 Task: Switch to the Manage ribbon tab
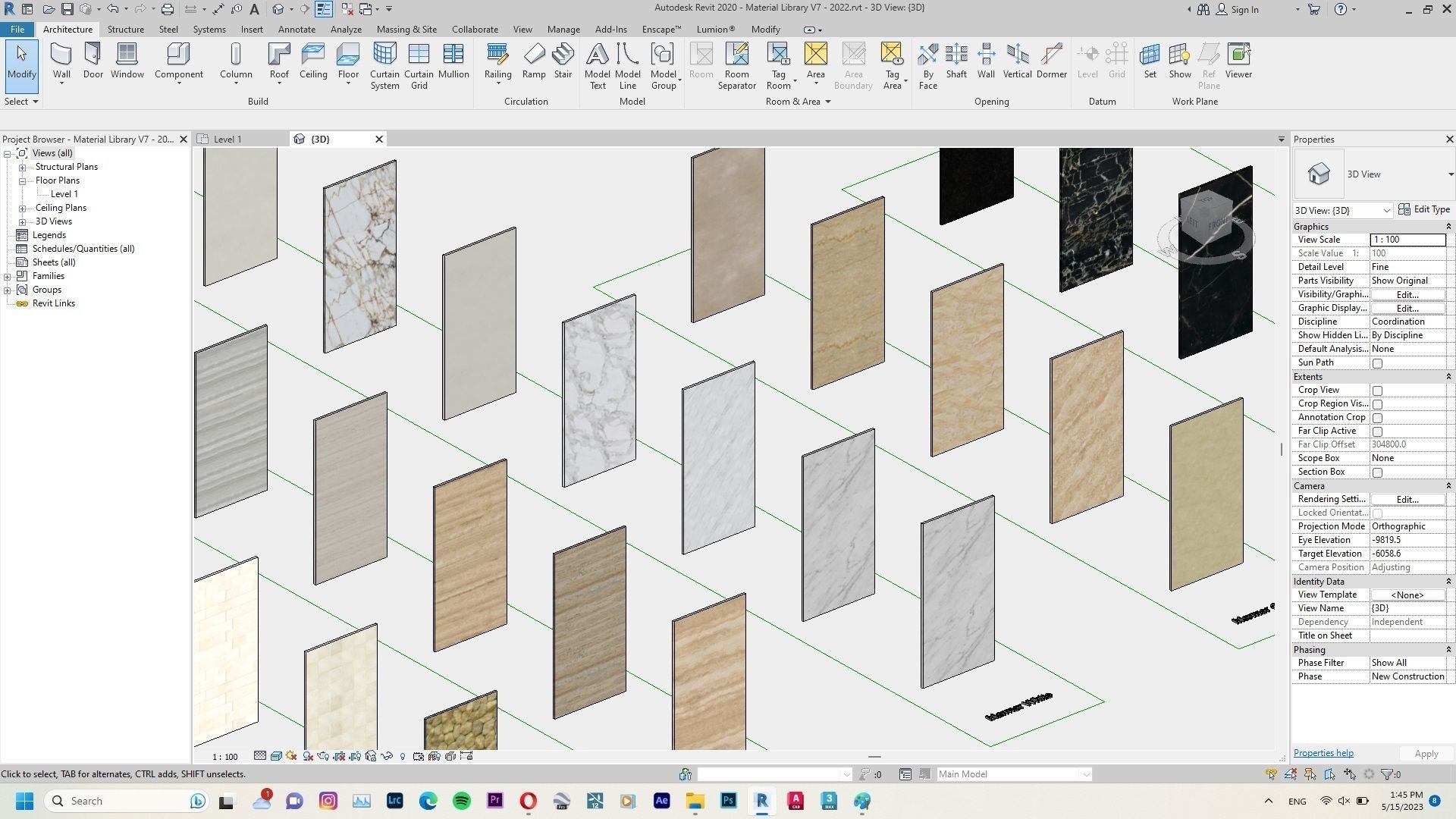point(563,29)
